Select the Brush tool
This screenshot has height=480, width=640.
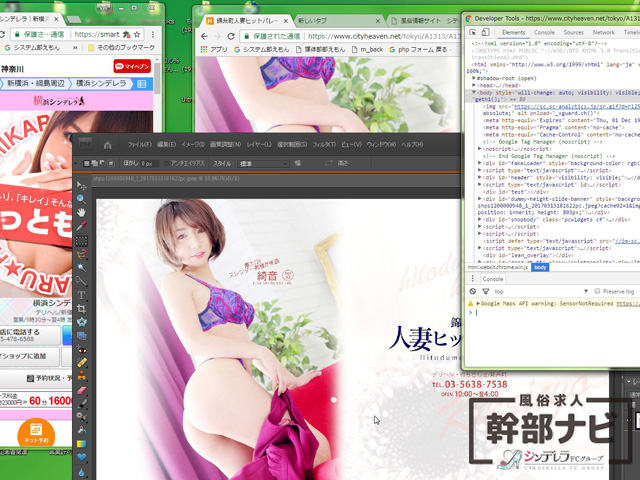[82, 404]
